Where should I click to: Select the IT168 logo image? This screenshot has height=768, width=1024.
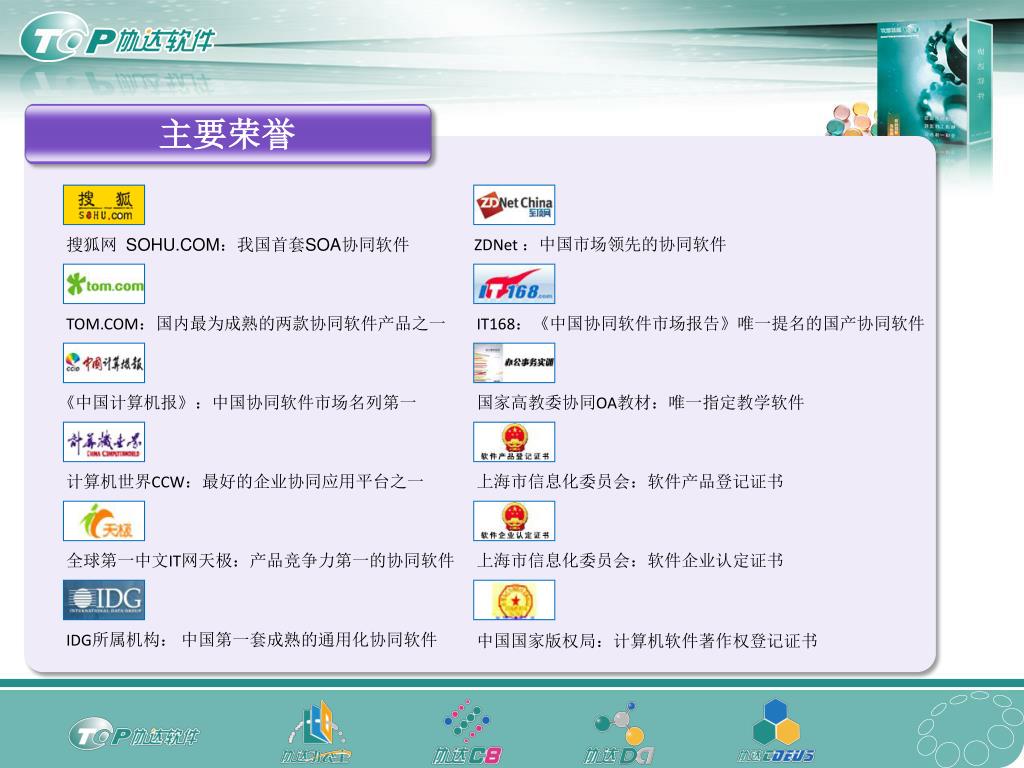pos(514,284)
